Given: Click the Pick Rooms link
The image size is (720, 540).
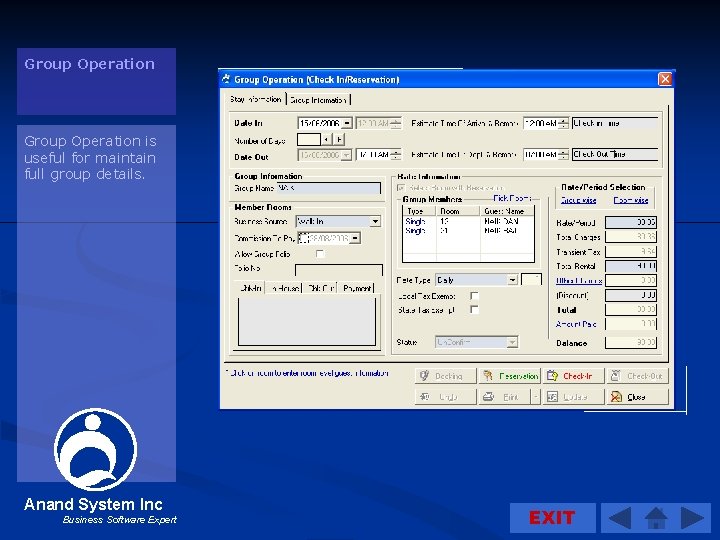Looking at the screenshot, I should 512,198.
